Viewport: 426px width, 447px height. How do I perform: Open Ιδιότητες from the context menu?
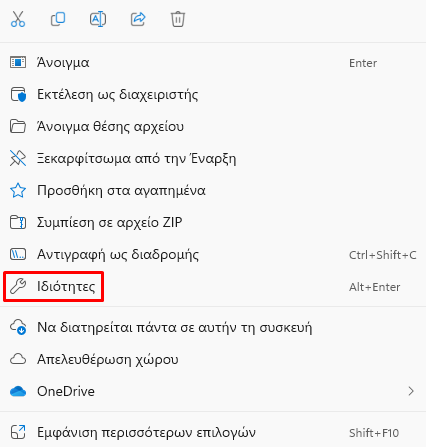click(x=213, y=287)
